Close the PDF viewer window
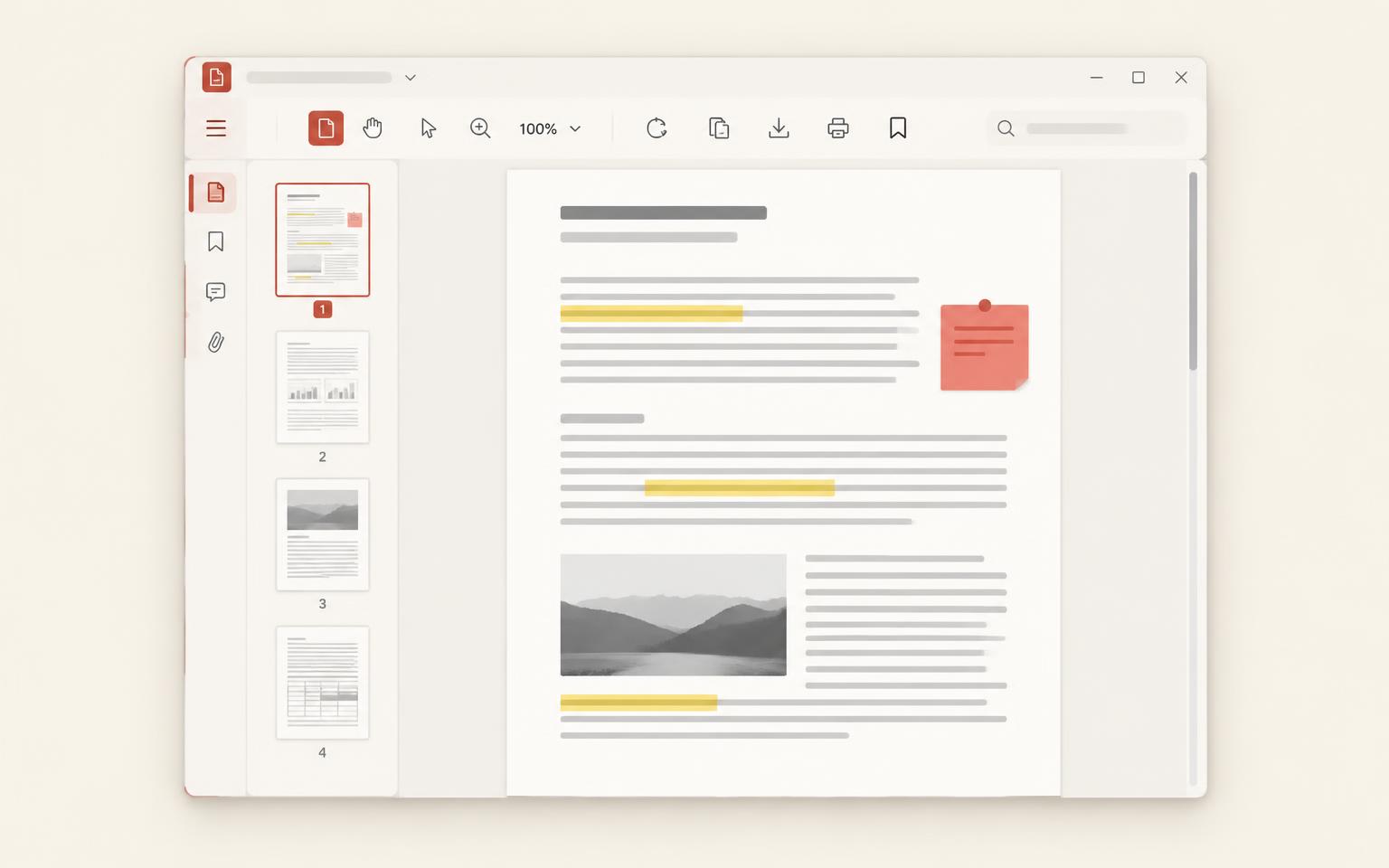Viewport: 1389px width, 868px height. [x=1181, y=78]
